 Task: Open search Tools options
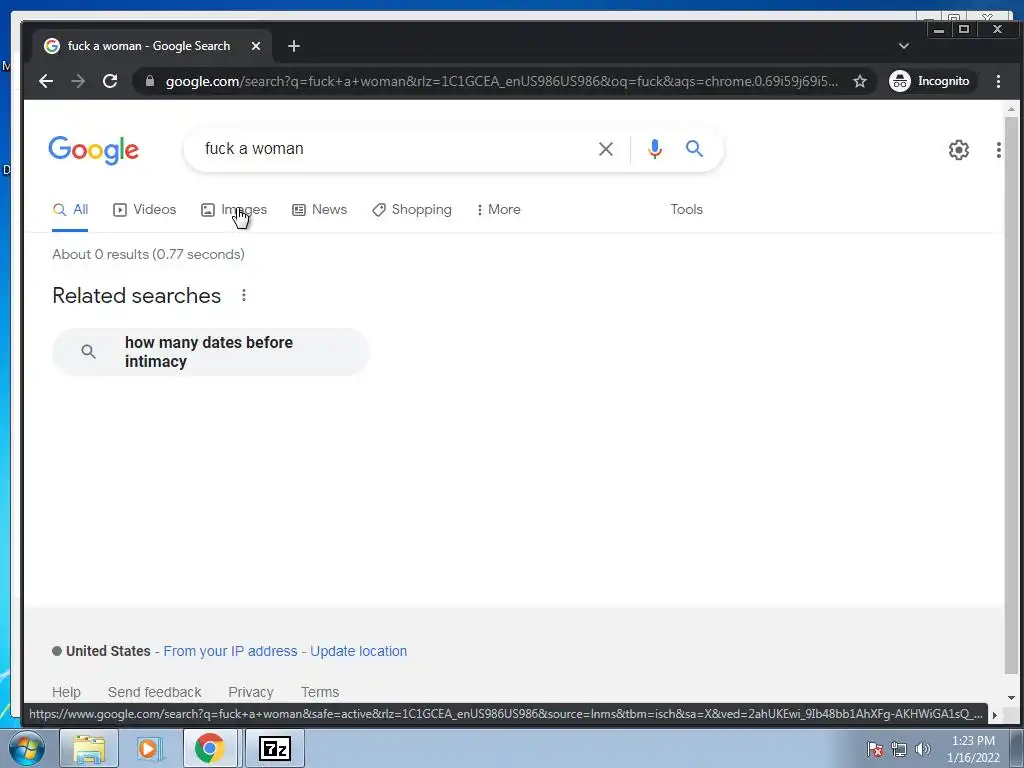pyautogui.click(x=686, y=210)
